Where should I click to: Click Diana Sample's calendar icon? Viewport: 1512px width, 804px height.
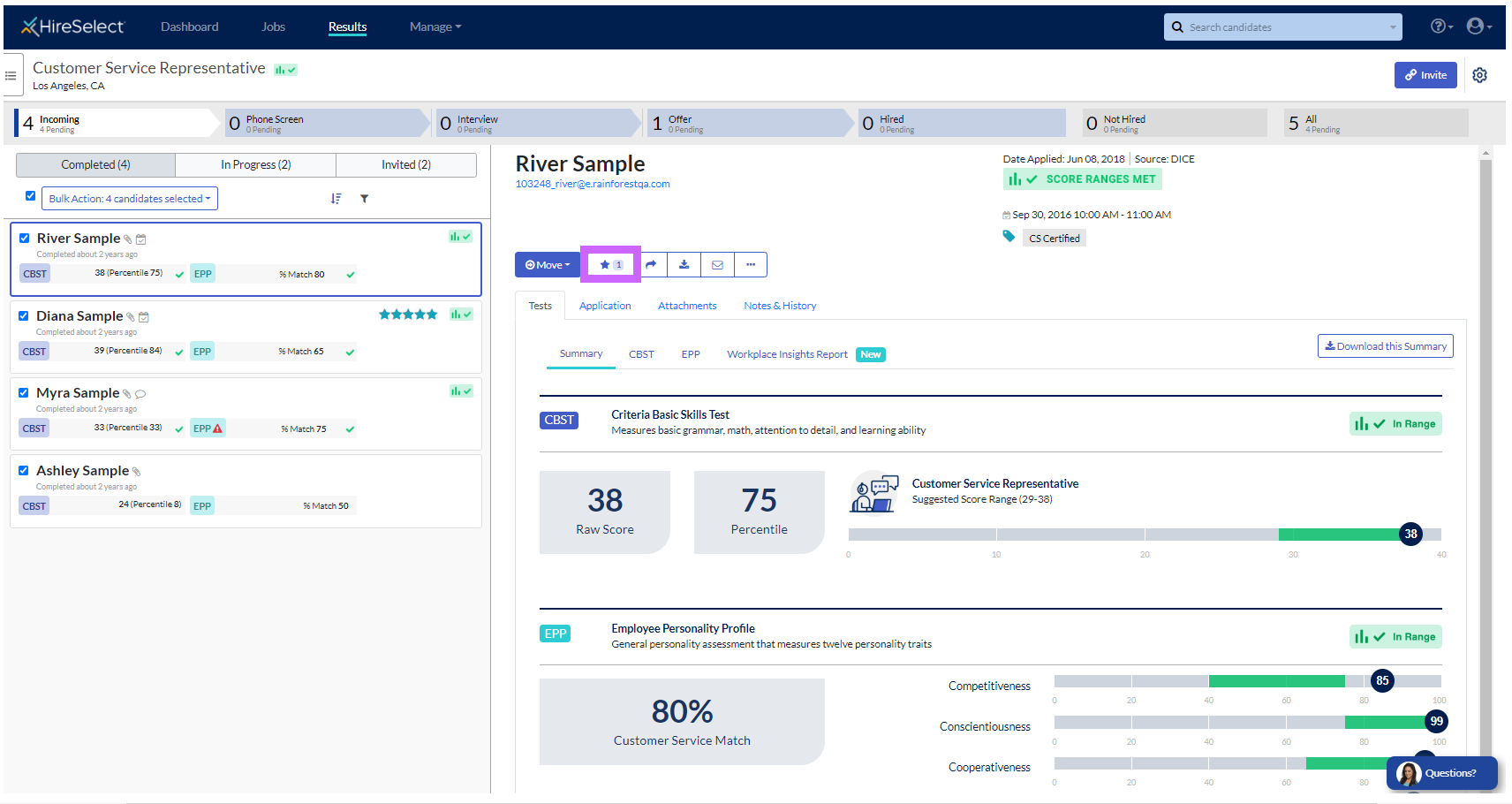[x=144, y=317]
